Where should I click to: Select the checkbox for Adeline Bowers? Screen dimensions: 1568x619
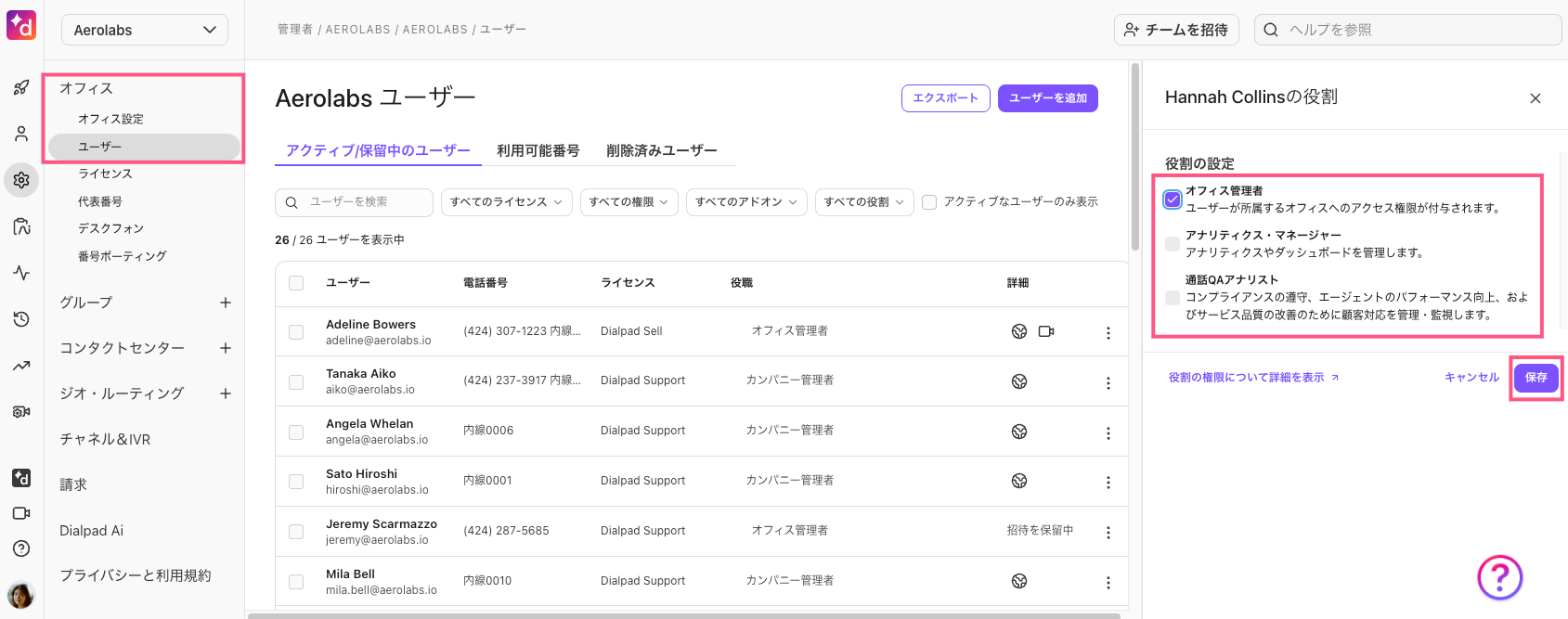pyautogui.click(x=296, y=331)
